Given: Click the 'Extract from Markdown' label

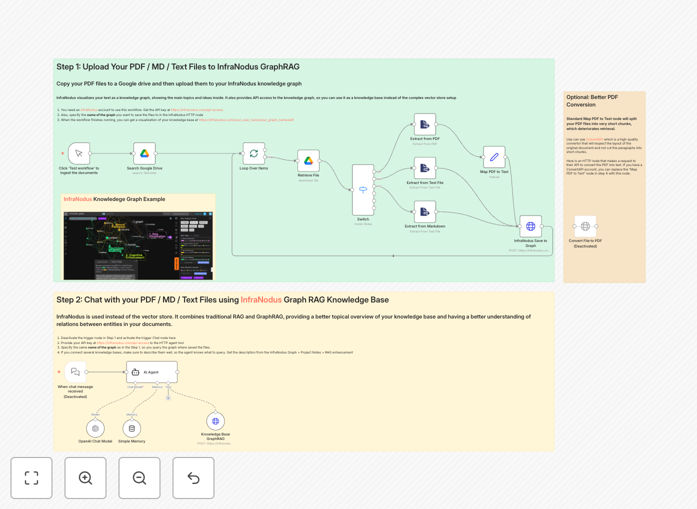Looking at the screenshot, I should click(x=425, y=226).
